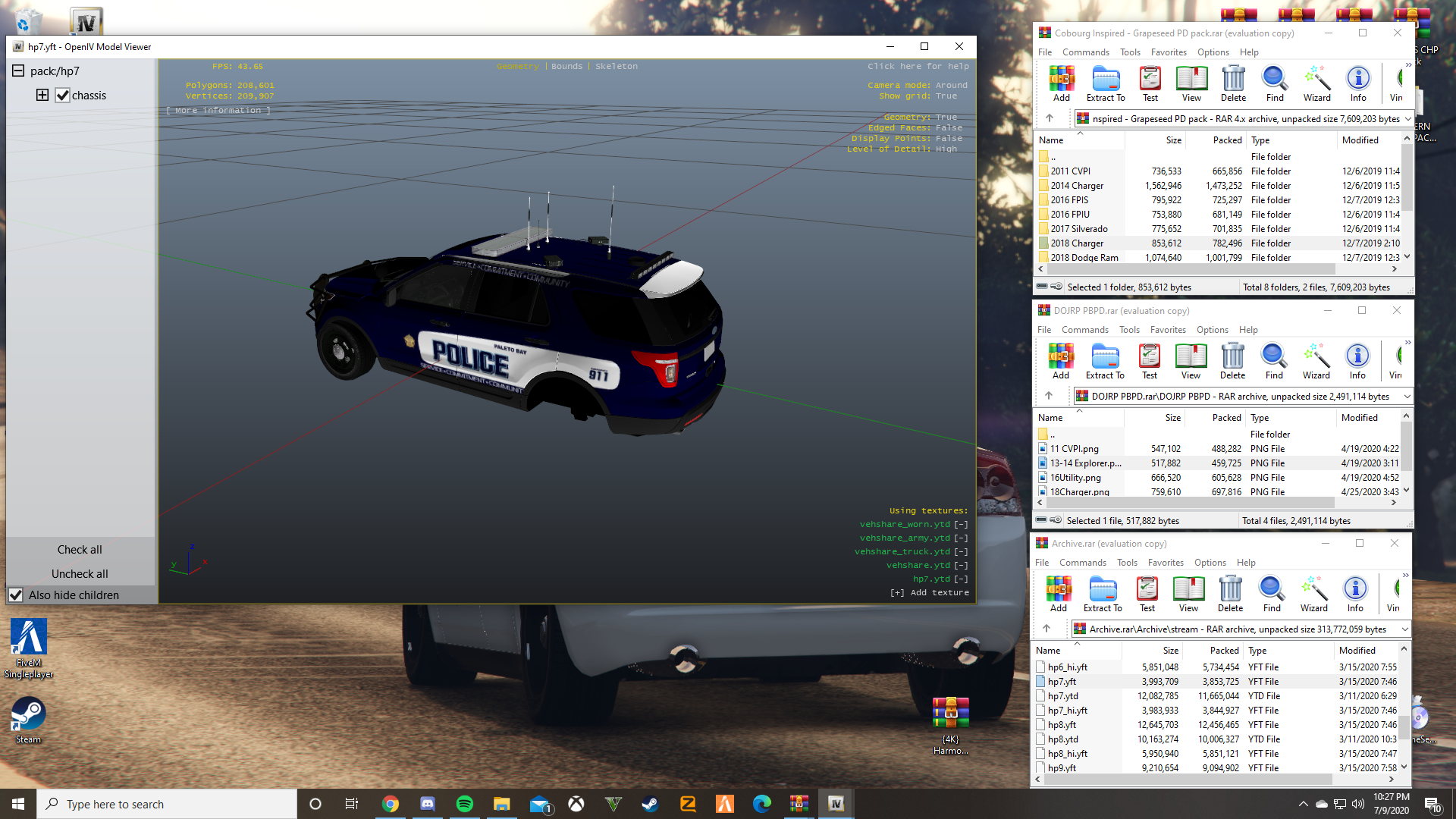Open Spotify from the taskbar

(x=464, y=804)
